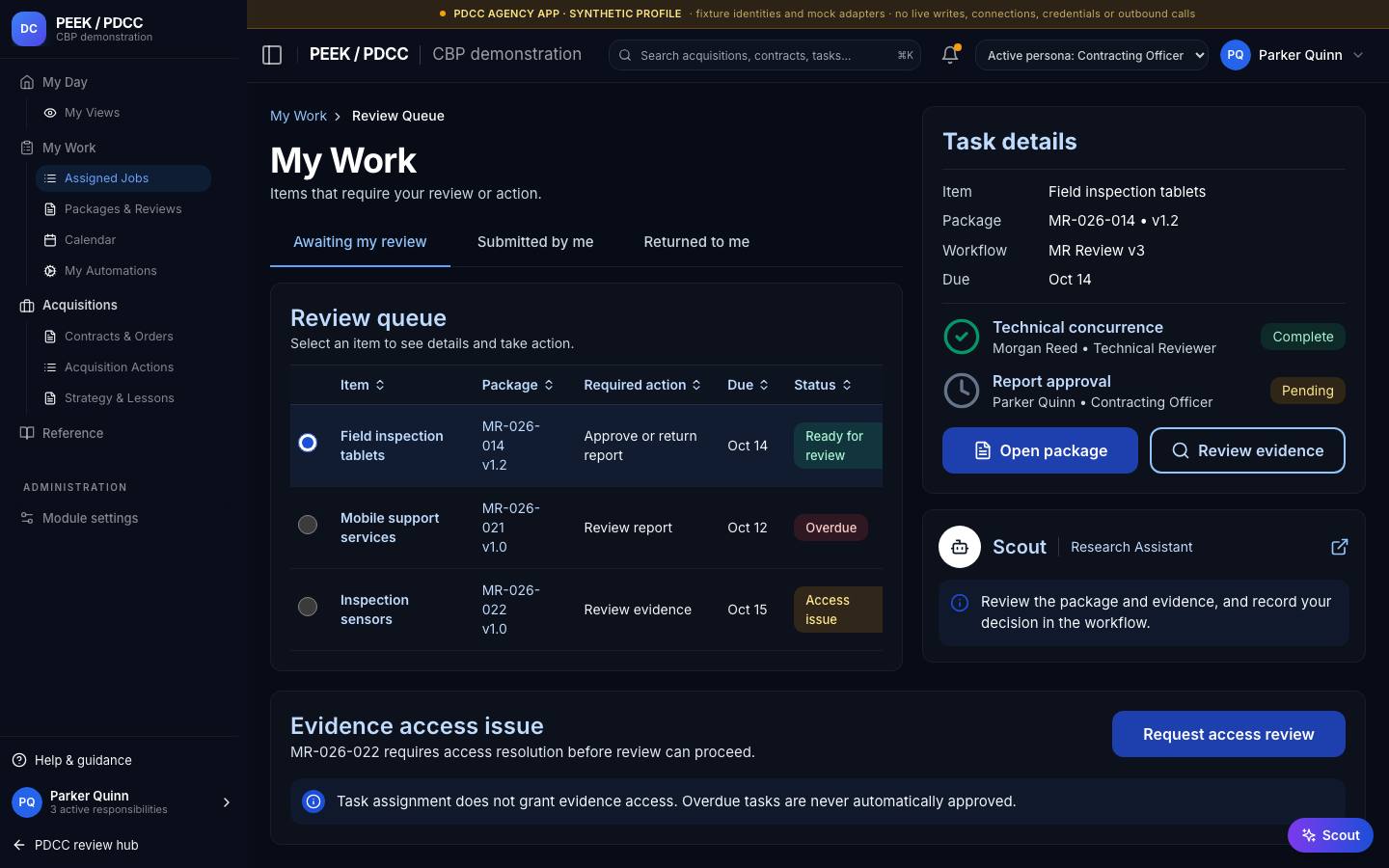Expand Parker Quinn responsibilities in sidebar

click(227, 802)
